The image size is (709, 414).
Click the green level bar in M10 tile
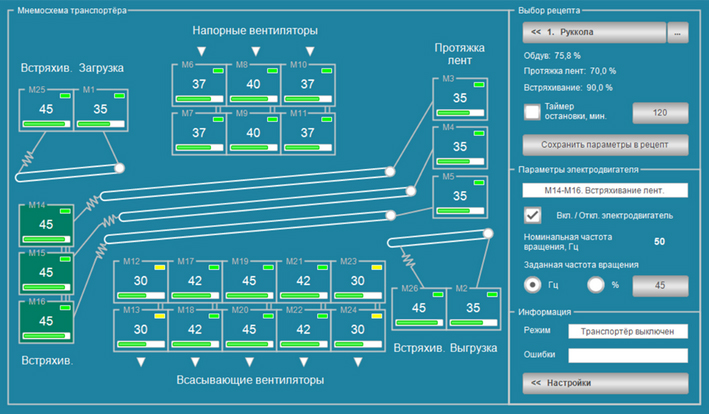point(301,98)
